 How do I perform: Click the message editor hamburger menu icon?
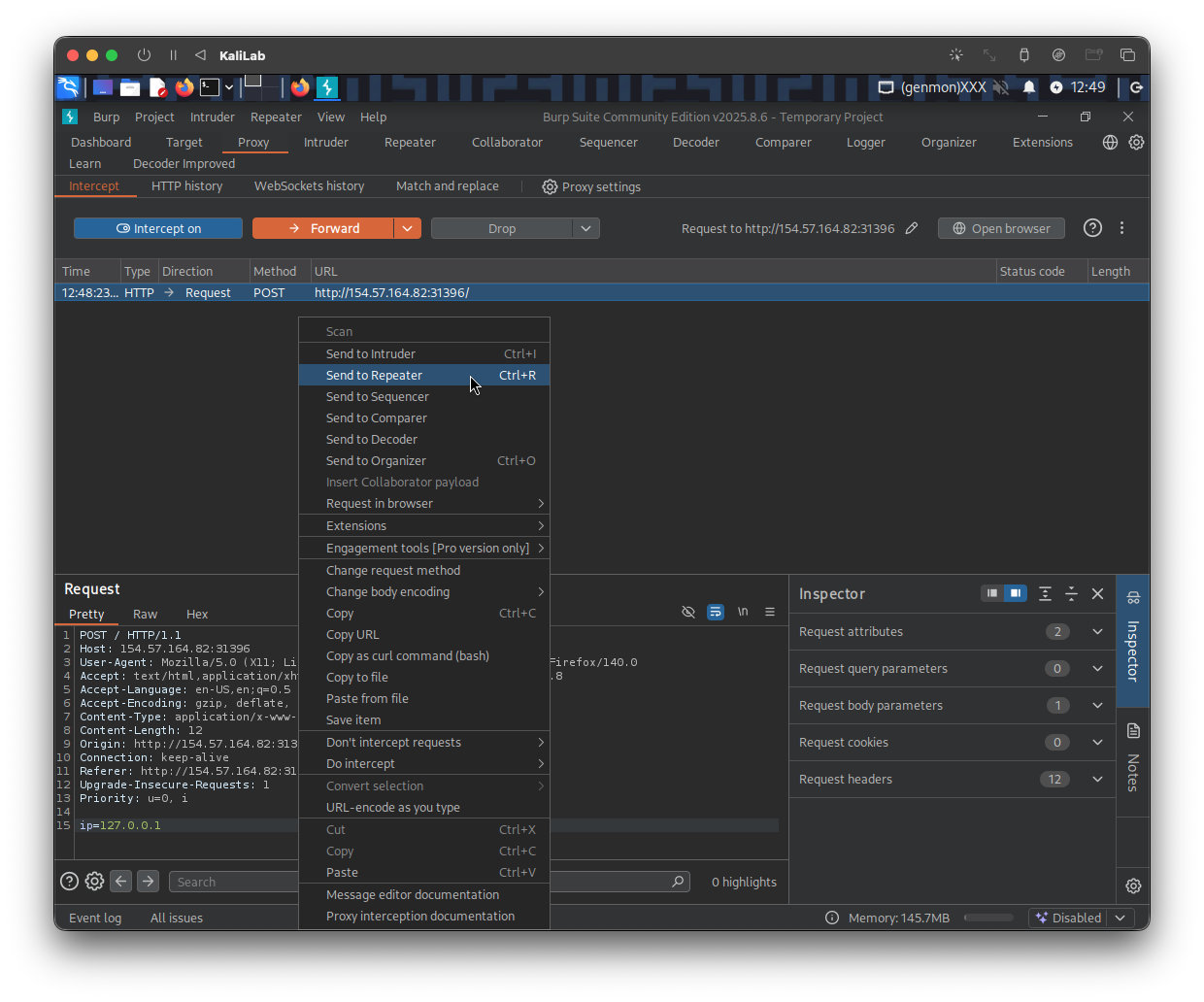pyautogui.click(x=770, y=612)
